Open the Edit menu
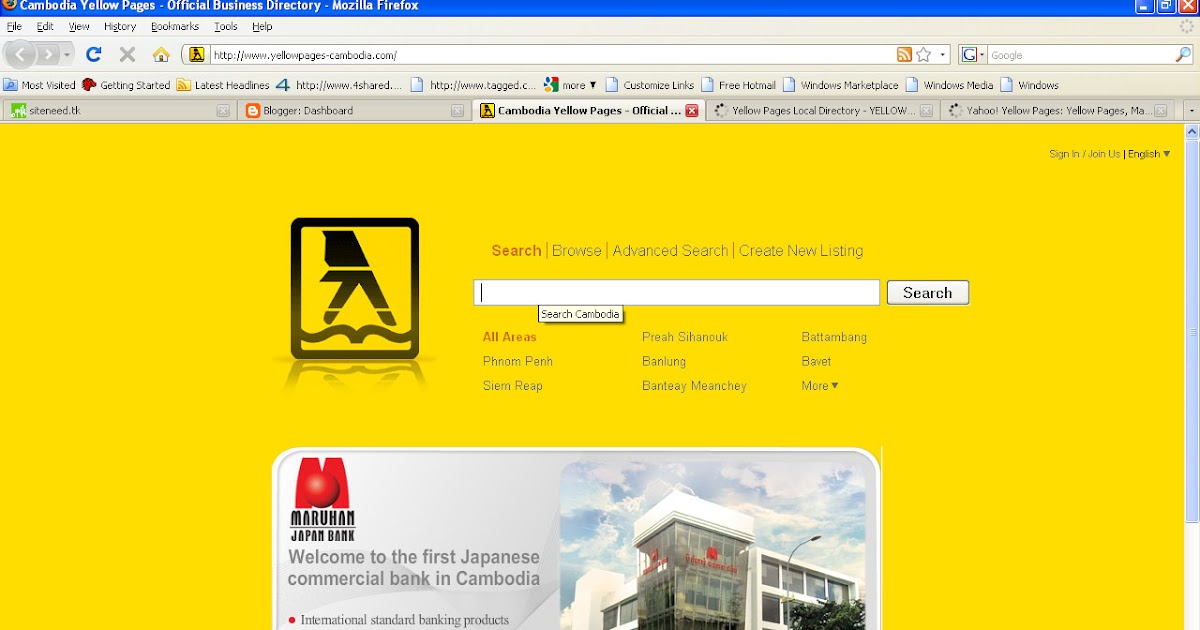 click(45, 27)
